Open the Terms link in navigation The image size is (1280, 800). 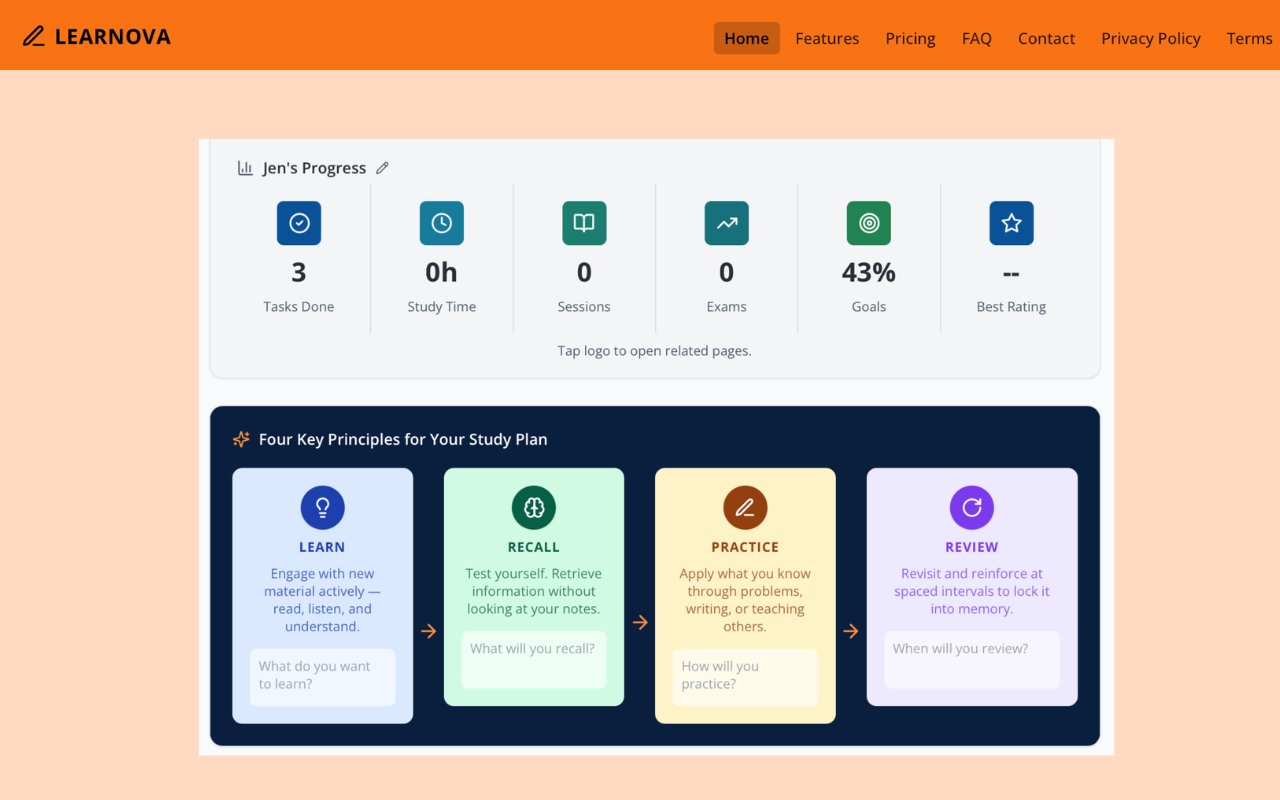click(1250, 38)
